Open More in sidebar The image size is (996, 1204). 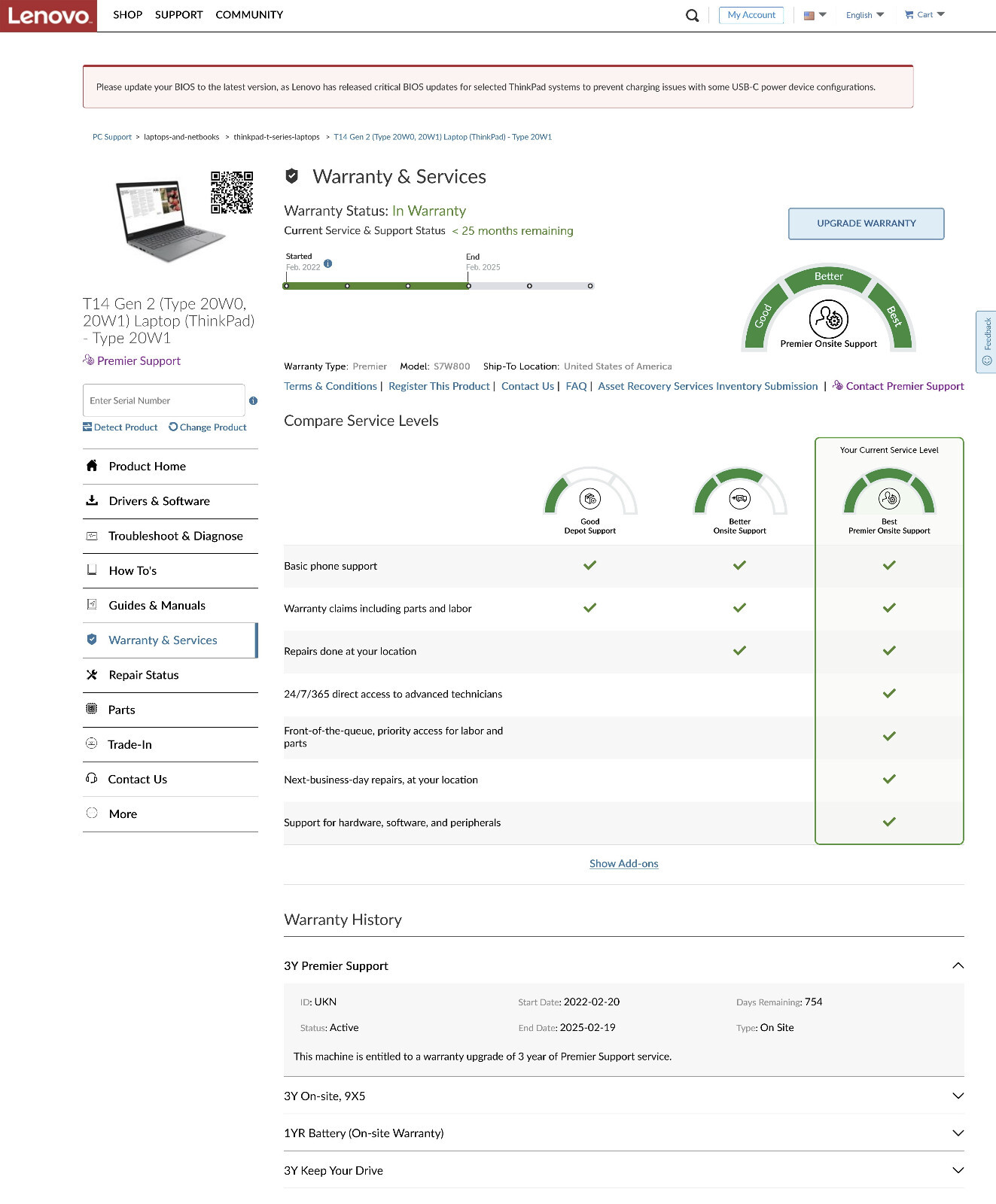170,813
